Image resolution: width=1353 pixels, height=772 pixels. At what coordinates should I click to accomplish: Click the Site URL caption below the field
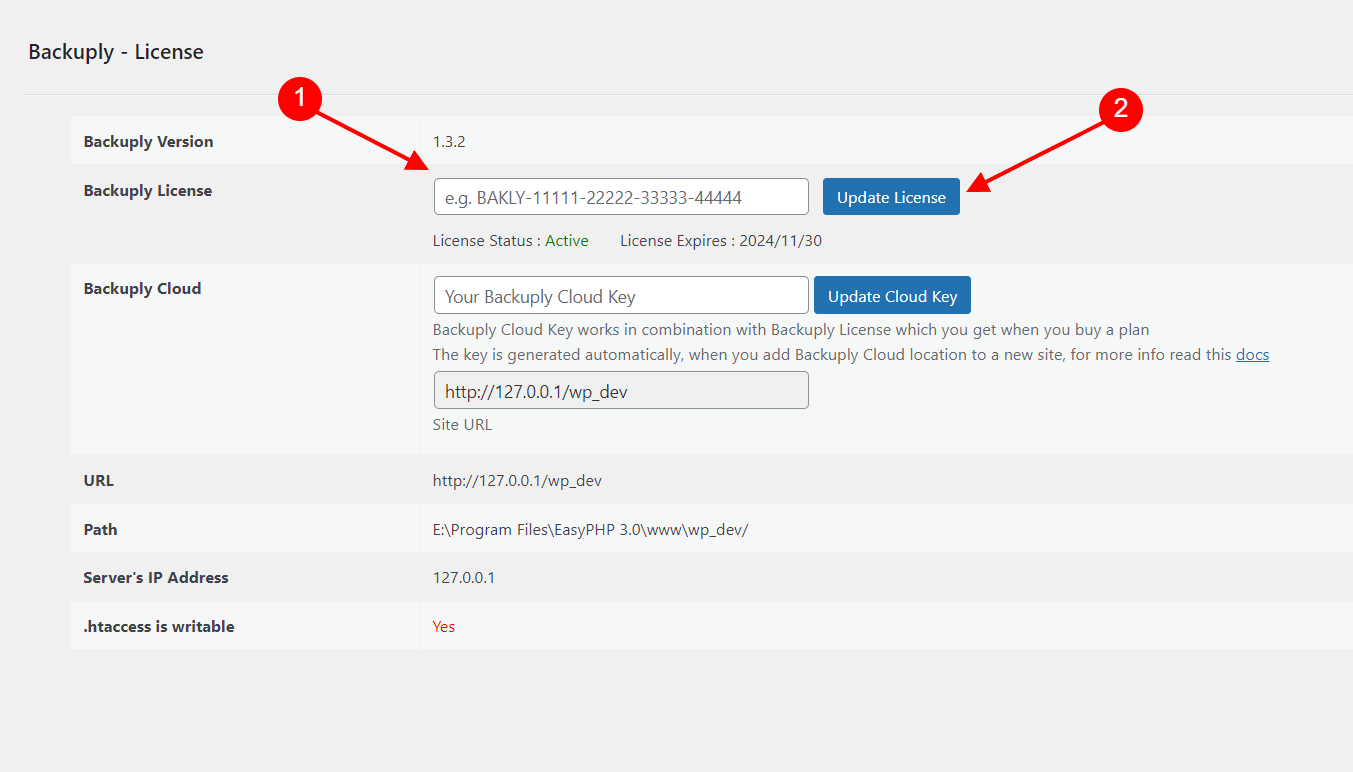(x=462, y=424)
